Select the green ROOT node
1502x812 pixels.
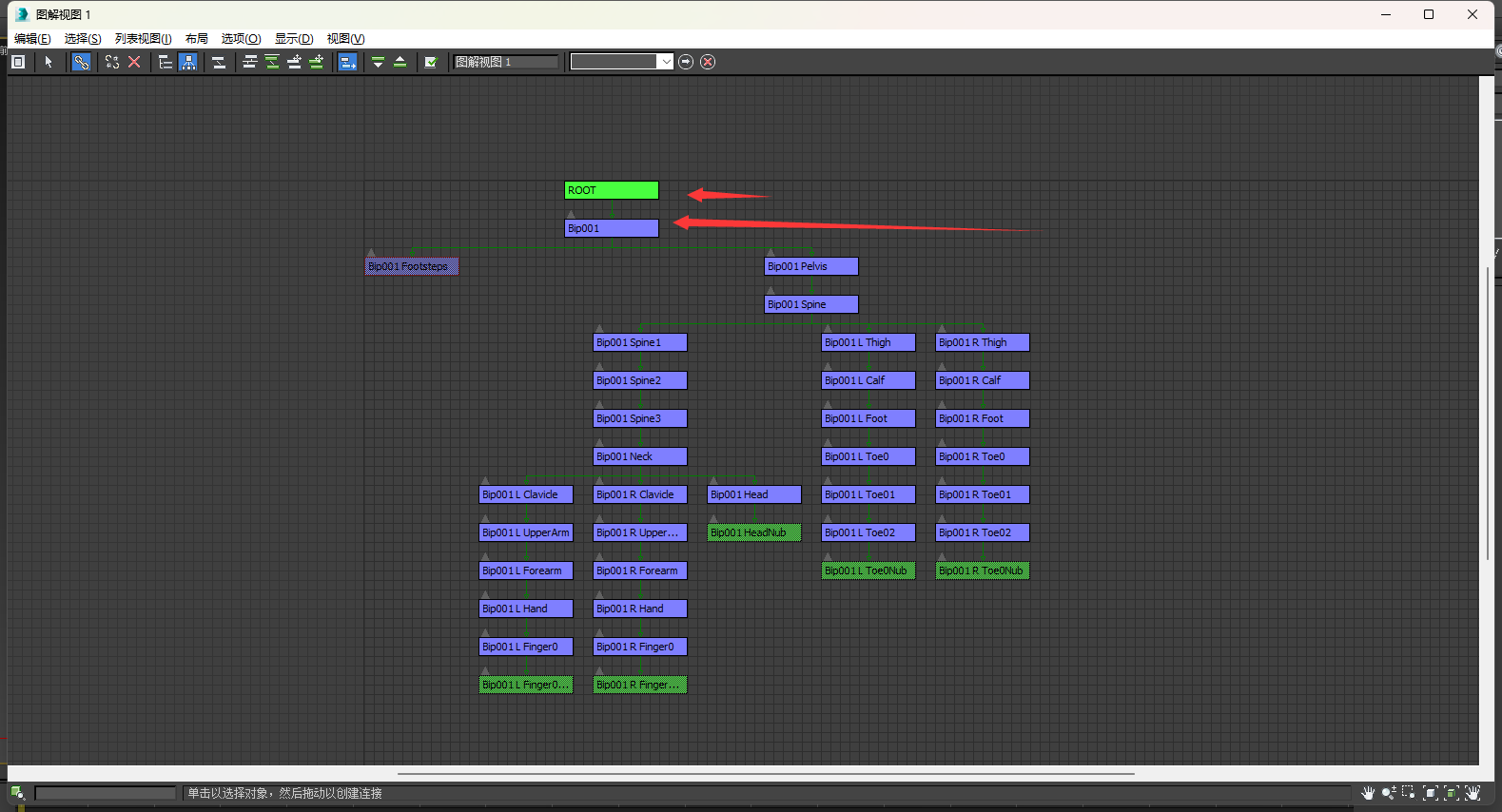tap(612, 190)
